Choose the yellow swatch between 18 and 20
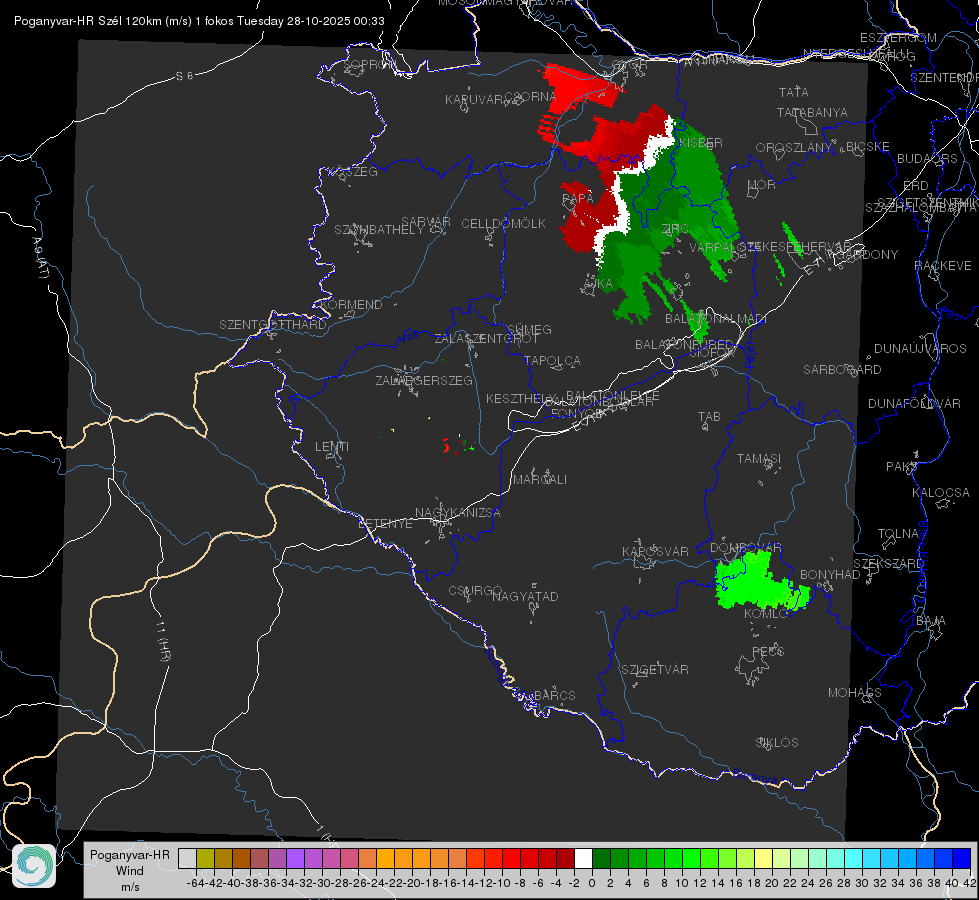The height and width of the screenshot is (900, 979). 764,859
